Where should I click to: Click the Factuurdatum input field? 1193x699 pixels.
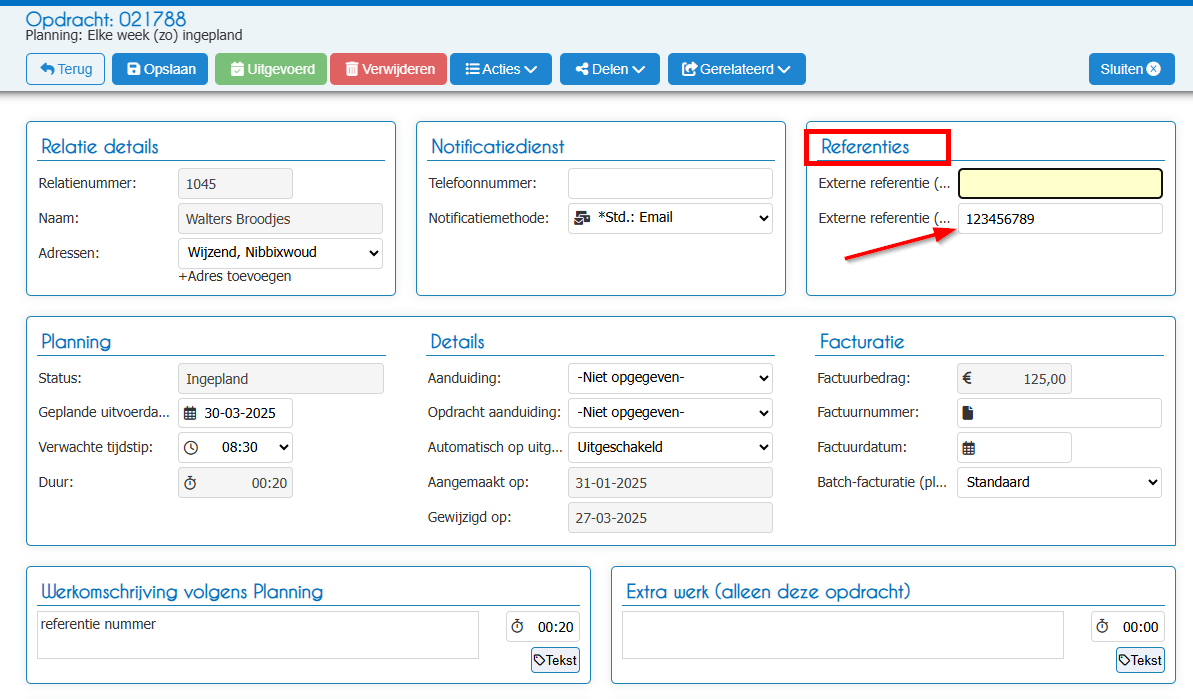point(1014,448)
